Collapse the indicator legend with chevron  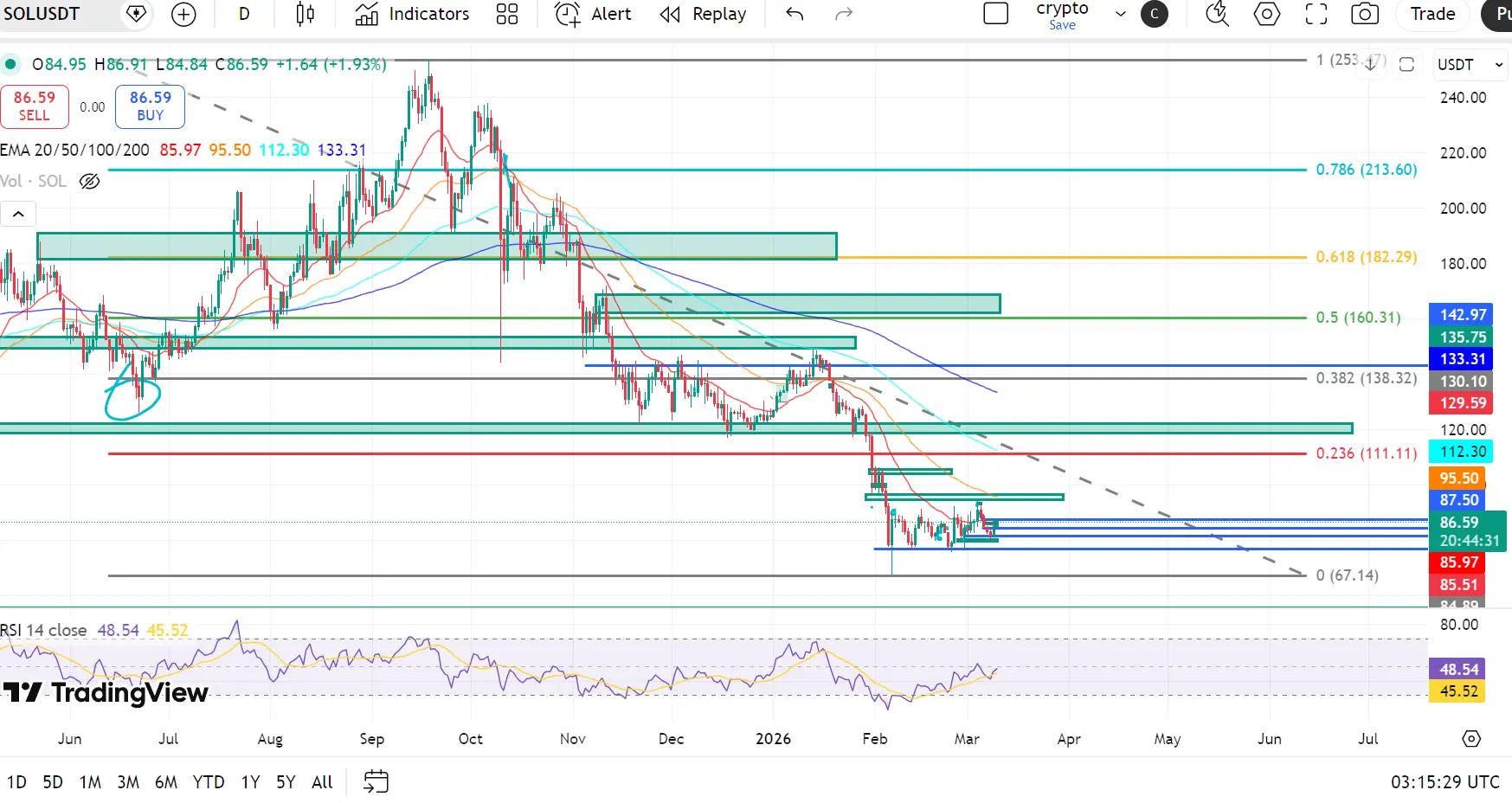[x=18, y=214]
